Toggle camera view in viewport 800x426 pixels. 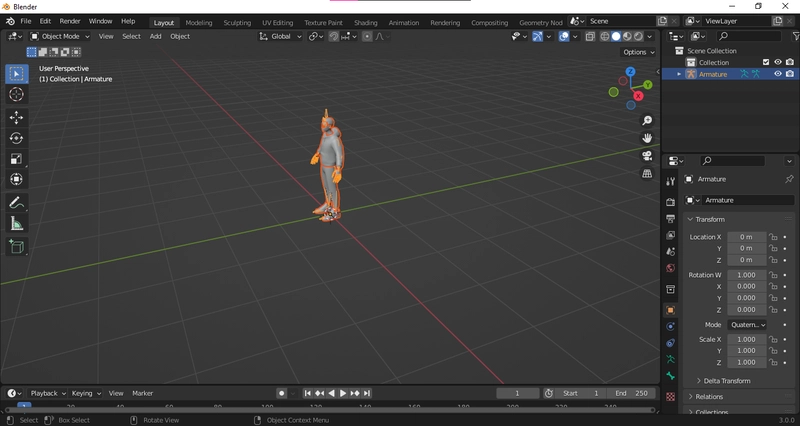[647, 156]
